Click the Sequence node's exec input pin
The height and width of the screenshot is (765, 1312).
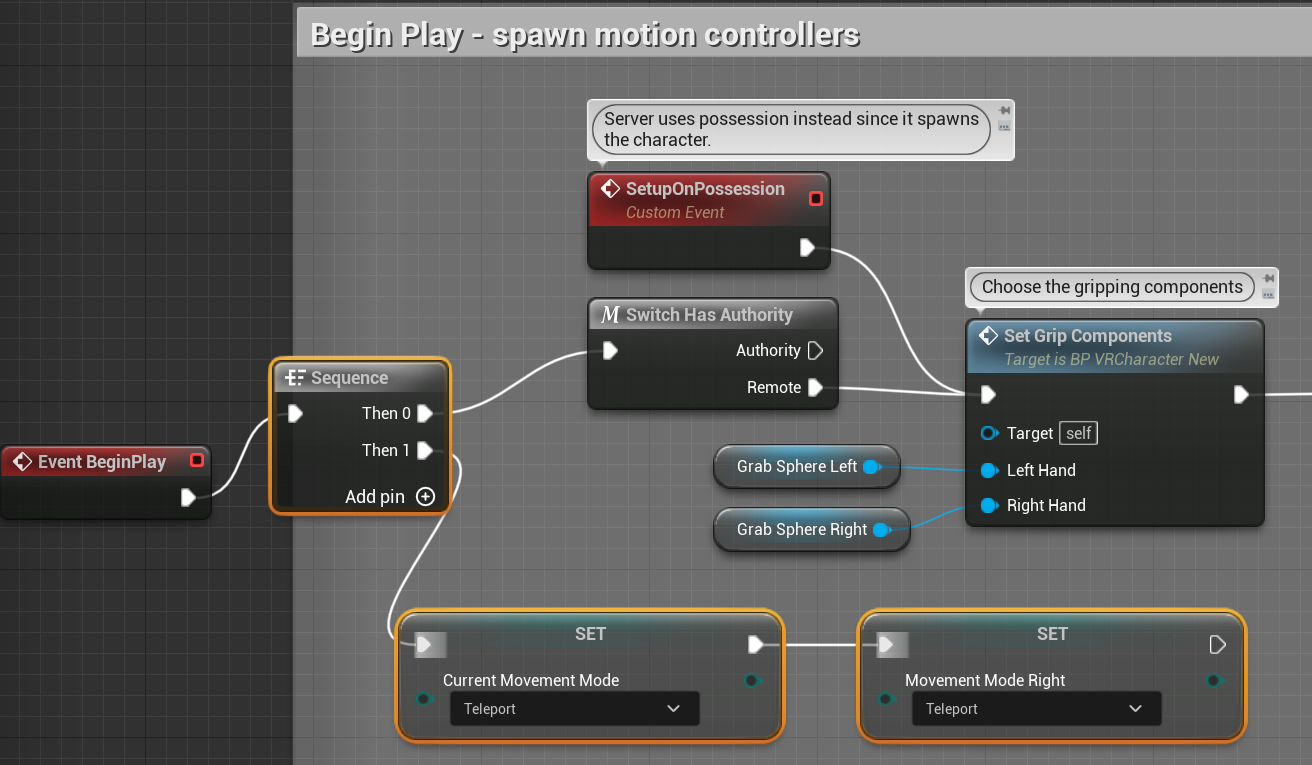(x=296, y=413)
